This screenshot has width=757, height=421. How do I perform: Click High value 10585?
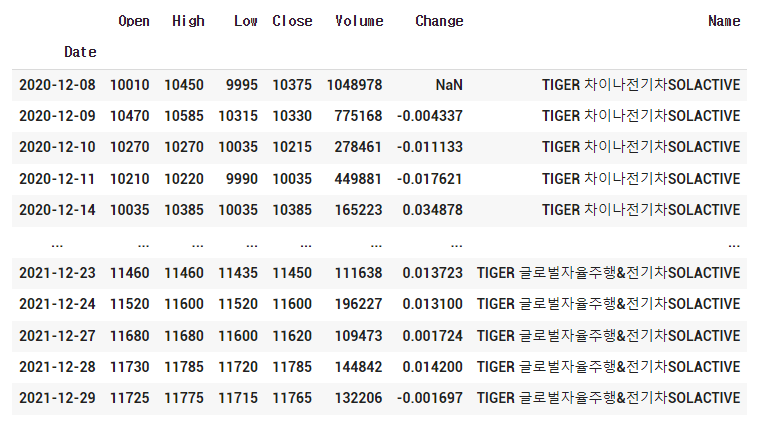pyautogui.click(x=184, y=116)
